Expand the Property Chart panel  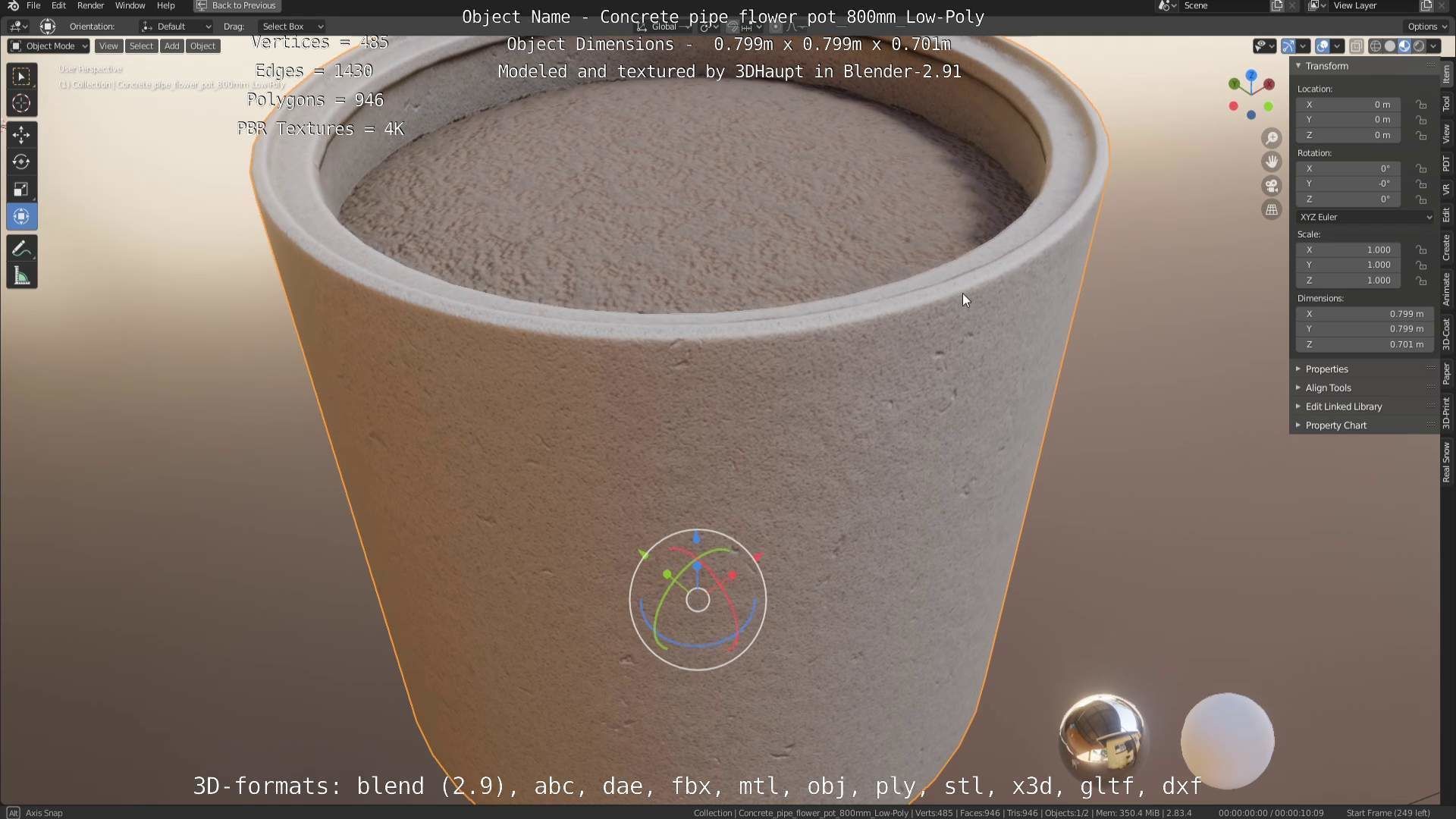1335,425
